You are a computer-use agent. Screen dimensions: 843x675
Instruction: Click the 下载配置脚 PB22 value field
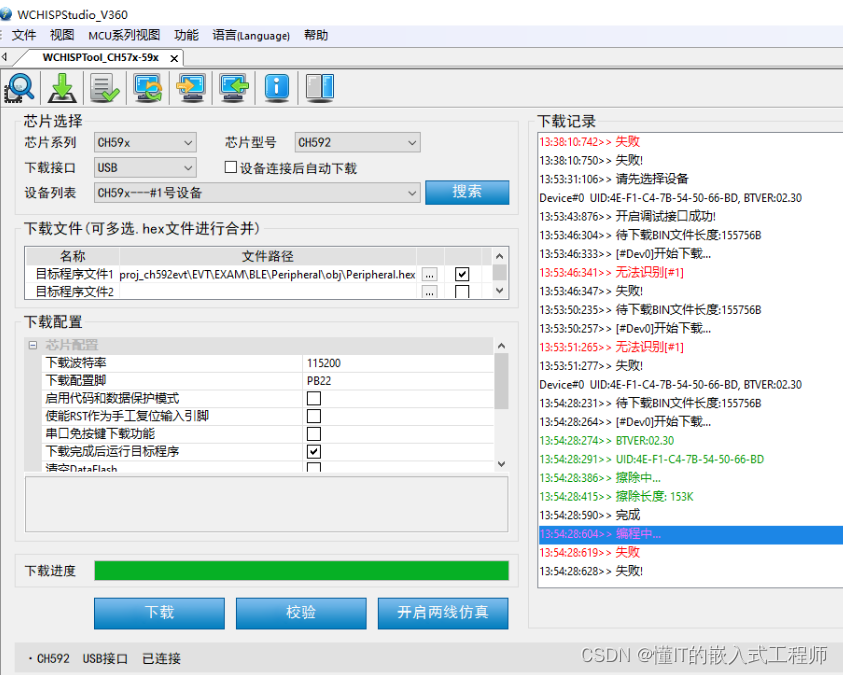click(398, 380)
